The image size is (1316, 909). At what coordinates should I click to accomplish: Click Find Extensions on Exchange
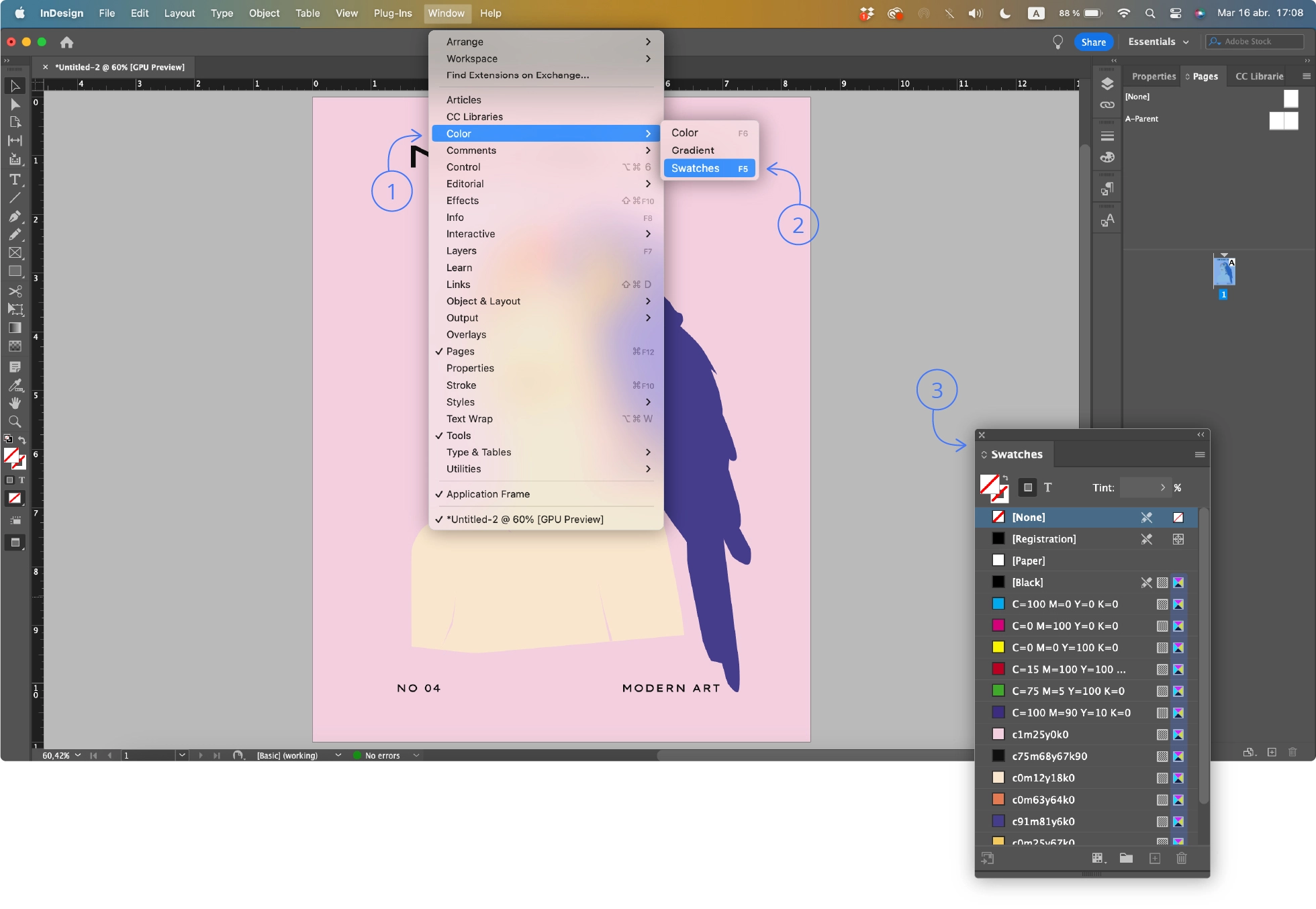coord(518,75)
